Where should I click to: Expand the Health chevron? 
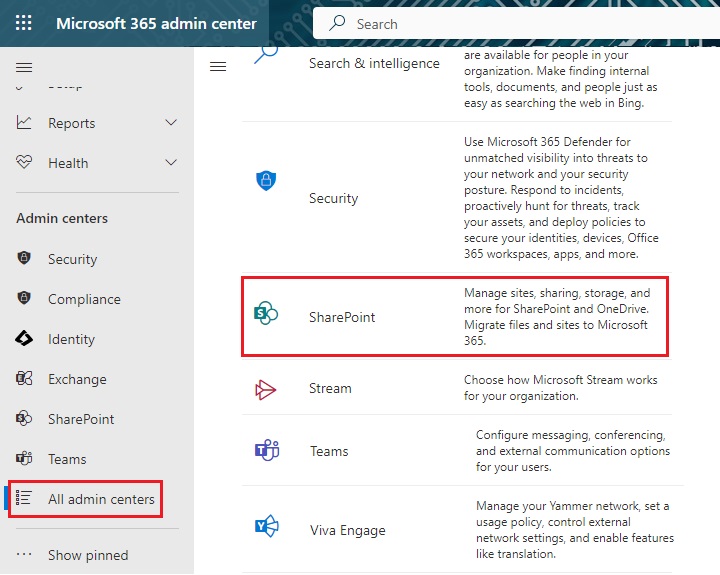pyautogui.click(x=171, y=163)
